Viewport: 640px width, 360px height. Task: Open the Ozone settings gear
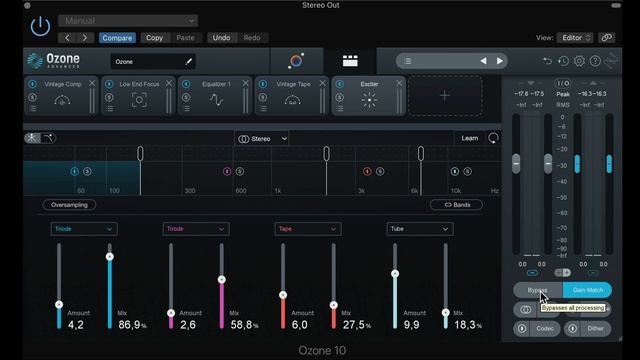[579, 61]
